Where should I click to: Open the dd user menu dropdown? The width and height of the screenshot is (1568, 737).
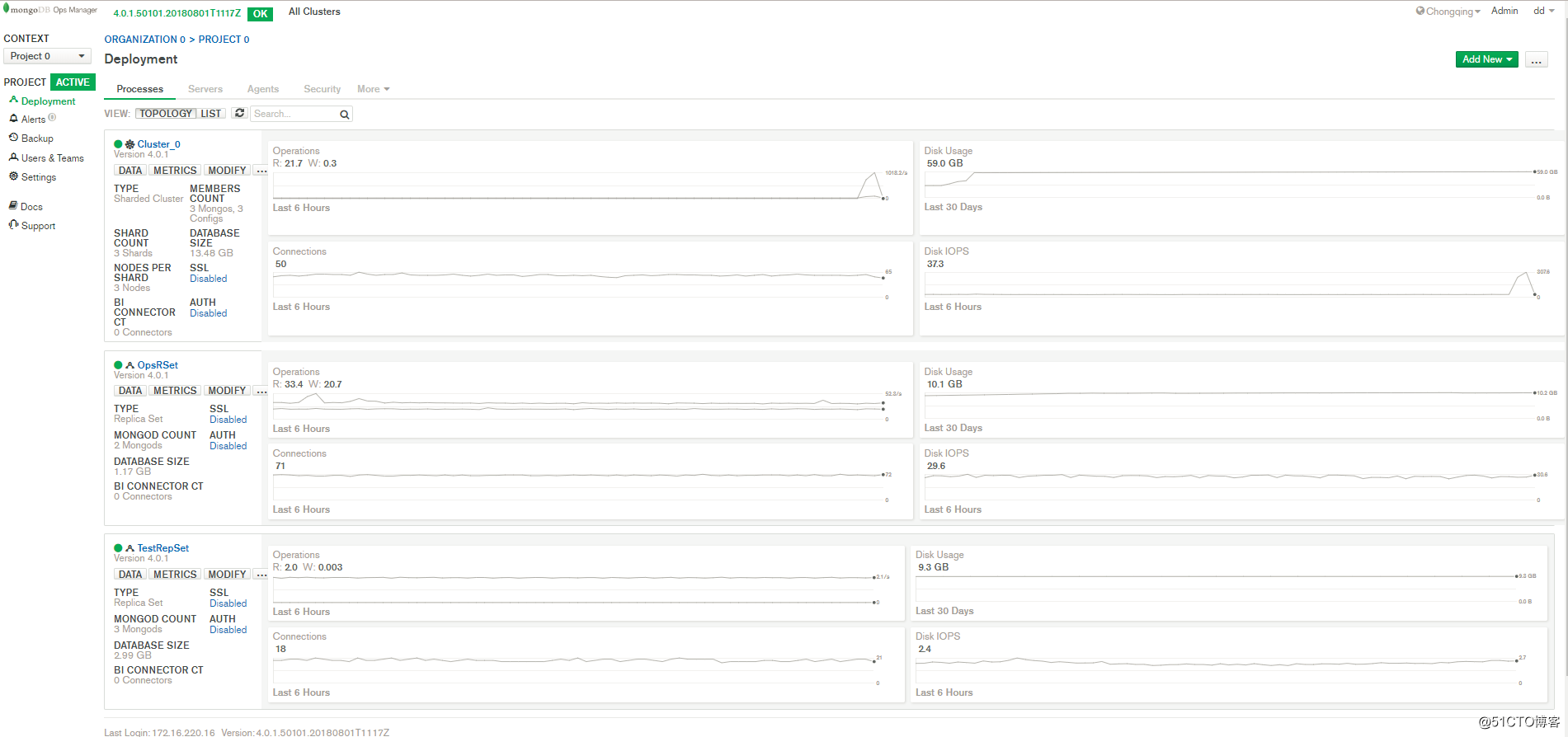coord(1544,11)
